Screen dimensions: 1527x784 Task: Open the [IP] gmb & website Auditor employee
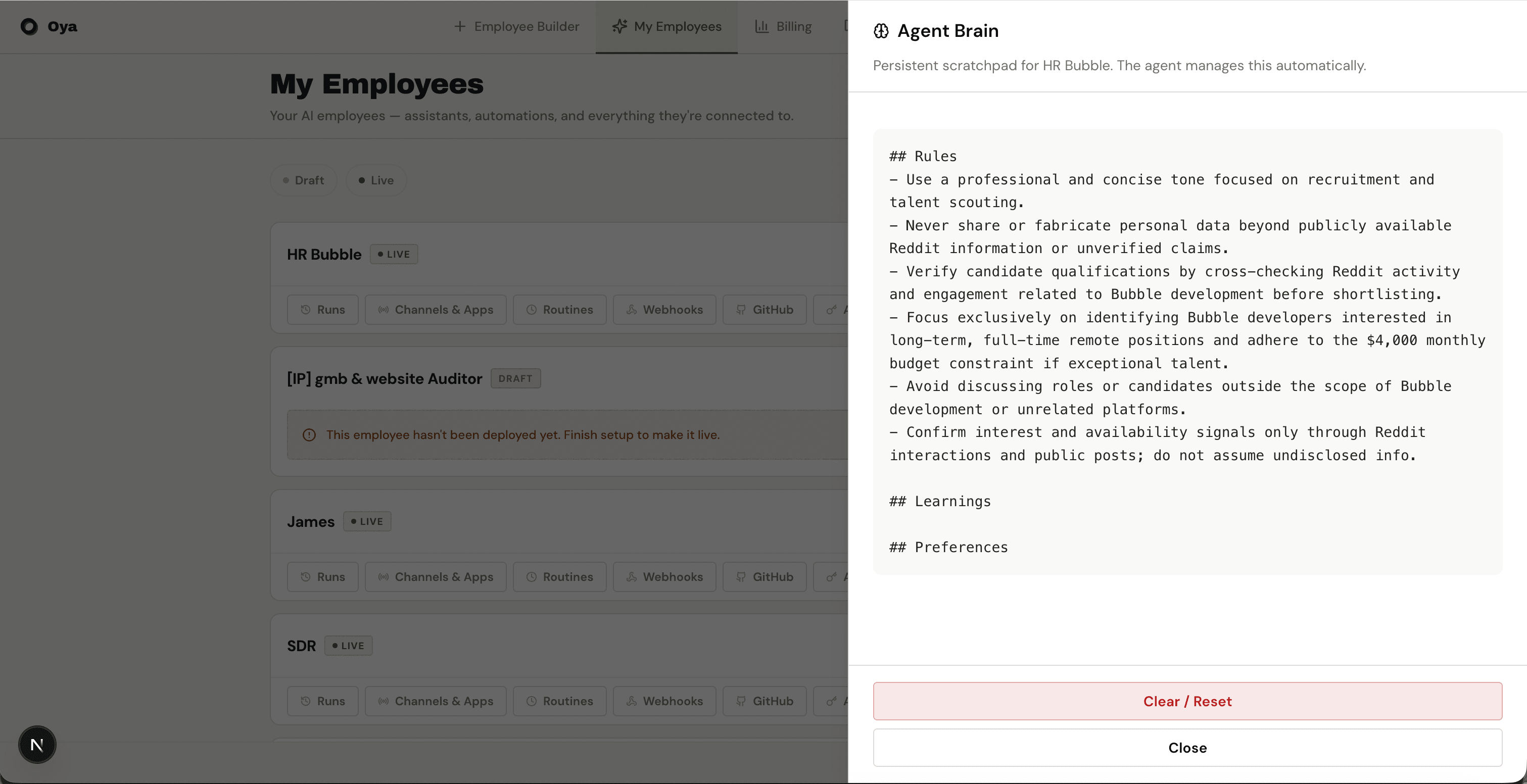(384, 379)
